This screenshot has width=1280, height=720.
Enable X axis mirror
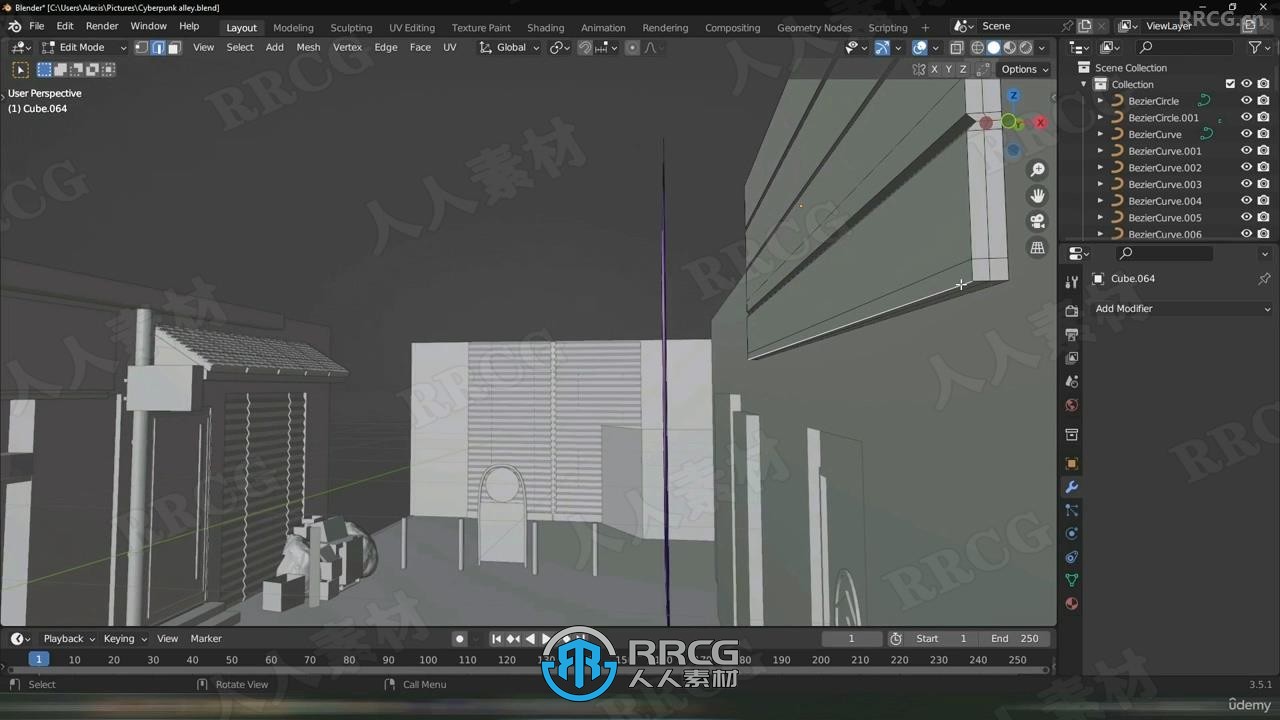tap(935, 69)
